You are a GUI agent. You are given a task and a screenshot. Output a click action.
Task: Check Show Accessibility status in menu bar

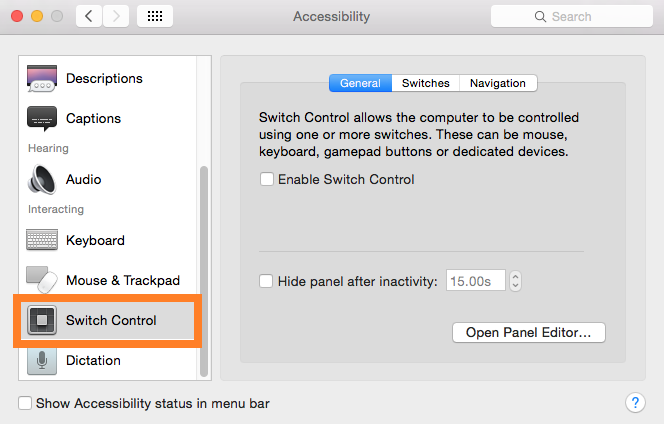click(25, 404)
